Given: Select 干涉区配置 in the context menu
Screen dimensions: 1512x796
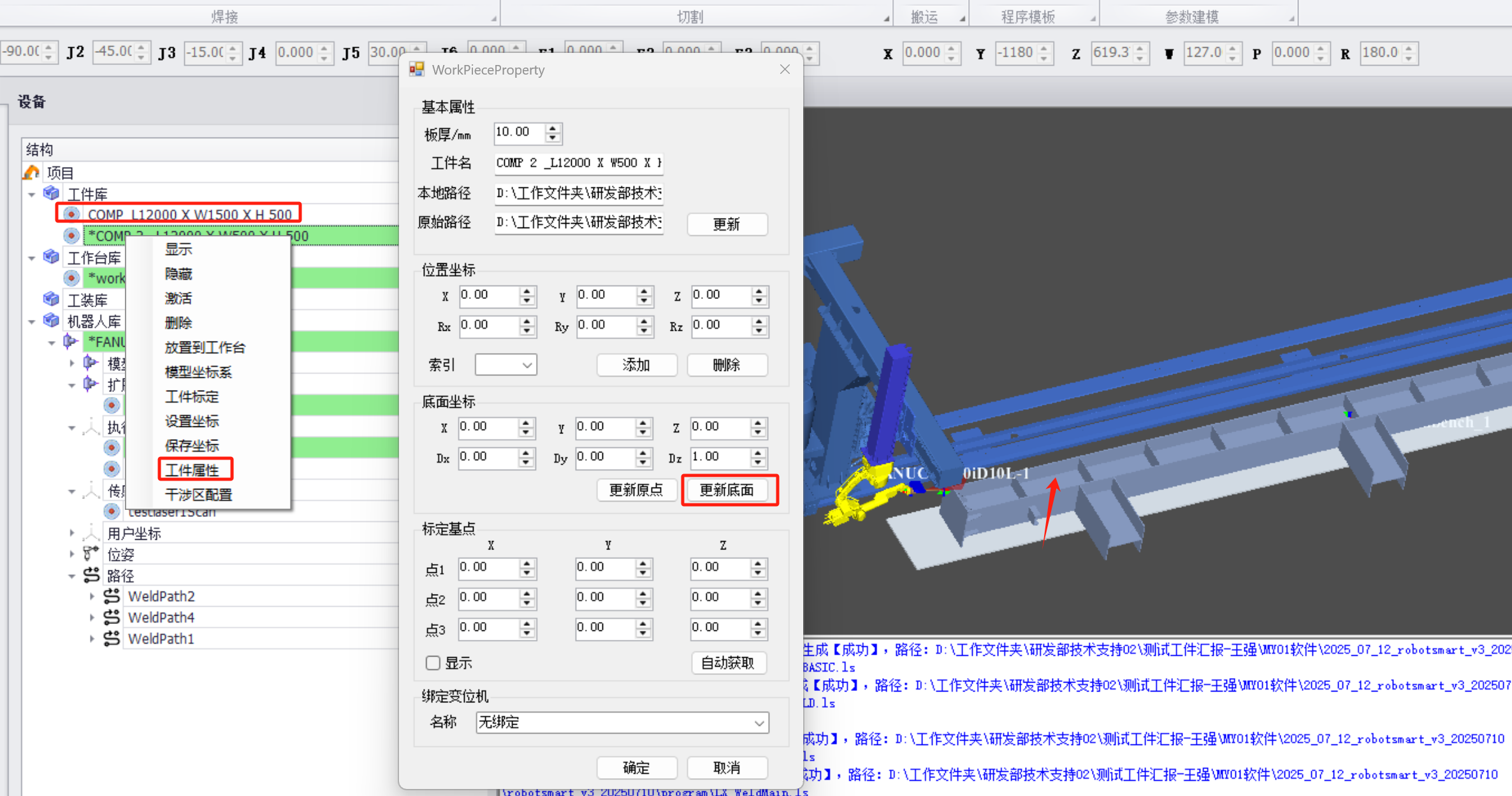Looking at the screenshot, I should point(198,495).
